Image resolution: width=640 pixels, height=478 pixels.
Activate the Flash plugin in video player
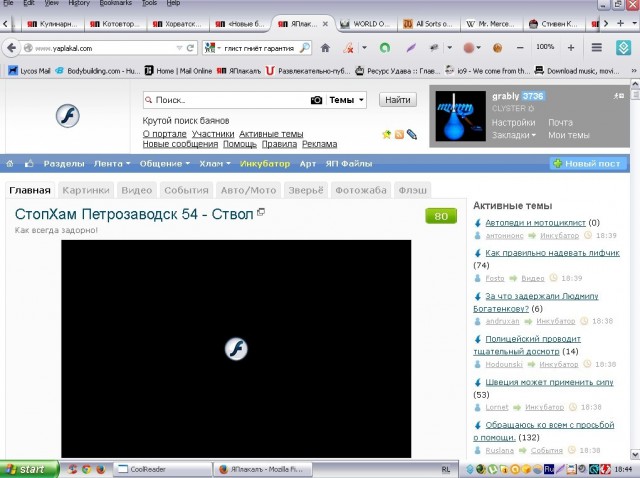(236, 349)
